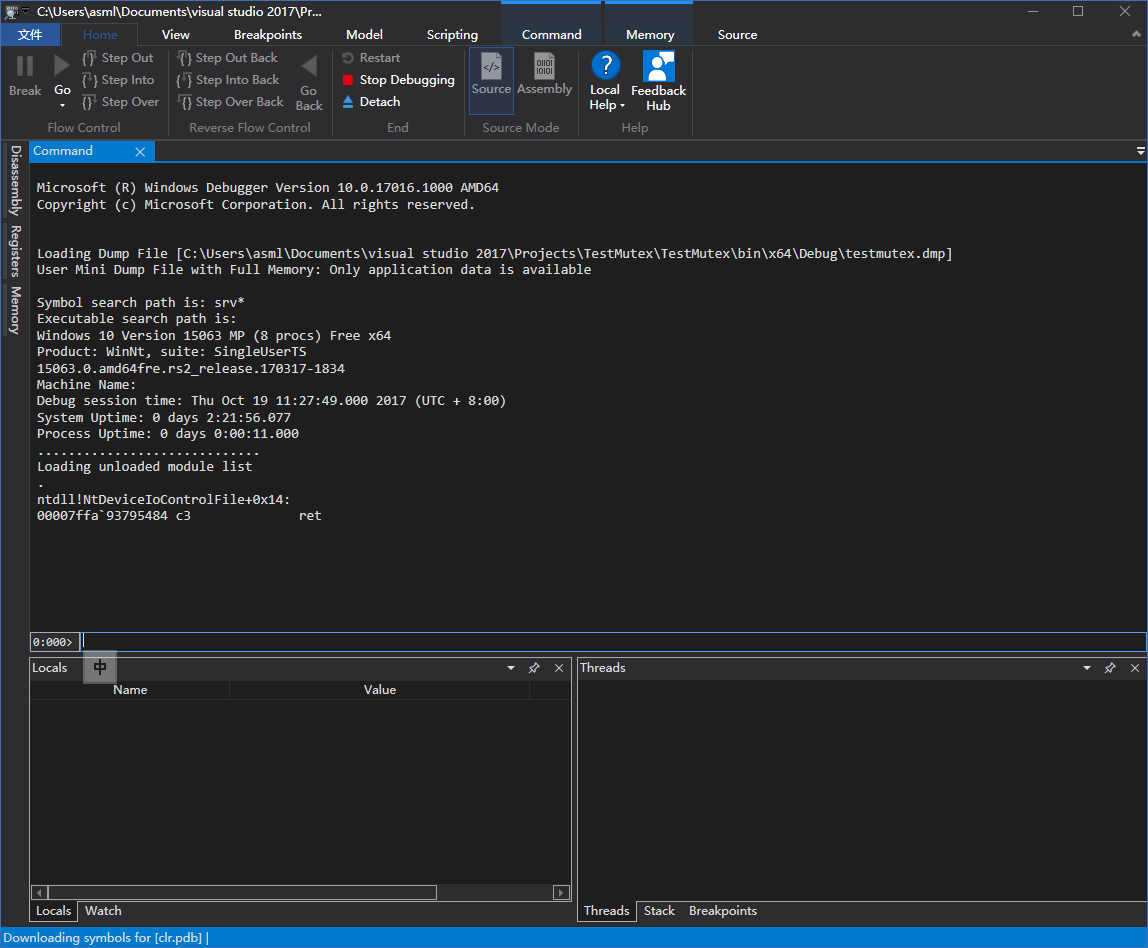Open the Command ribbon tab
Image resolution: width=1148 pixels, height=948 pixels.
tap(551, 34)
